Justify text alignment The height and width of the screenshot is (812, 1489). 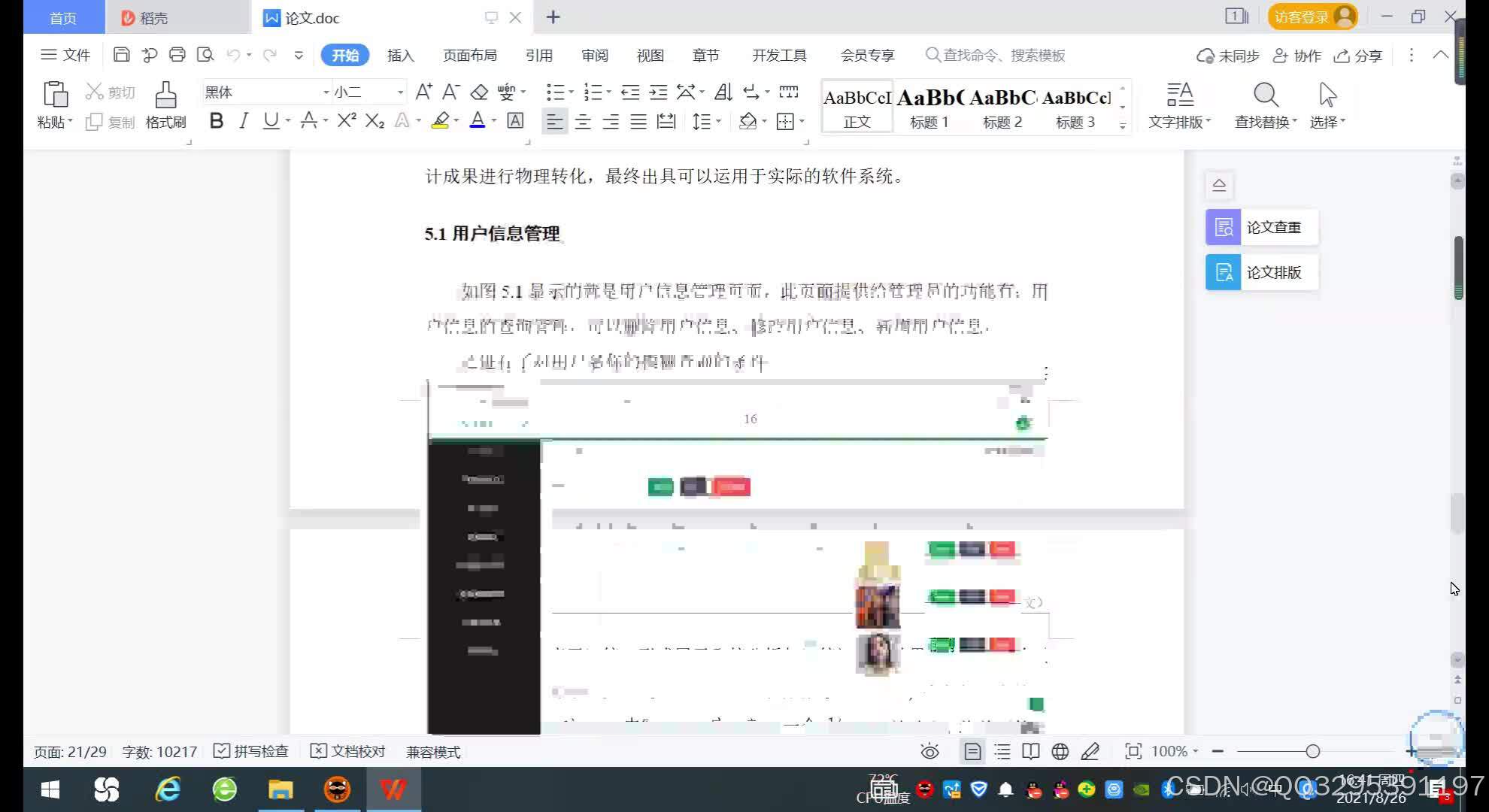click(x=638, y=121)
